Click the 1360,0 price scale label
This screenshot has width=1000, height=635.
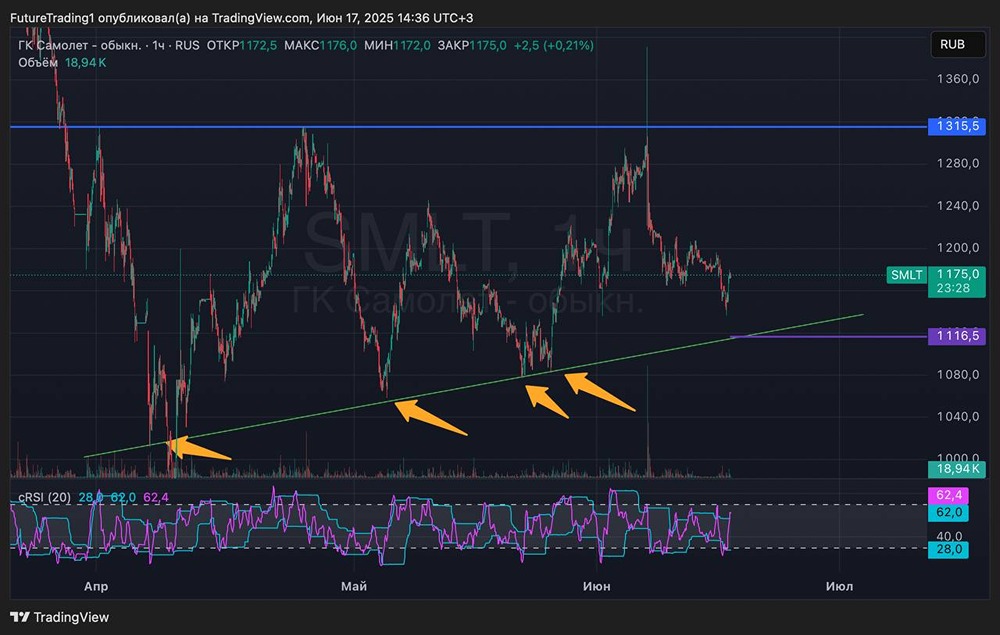[x=958, y=79]
